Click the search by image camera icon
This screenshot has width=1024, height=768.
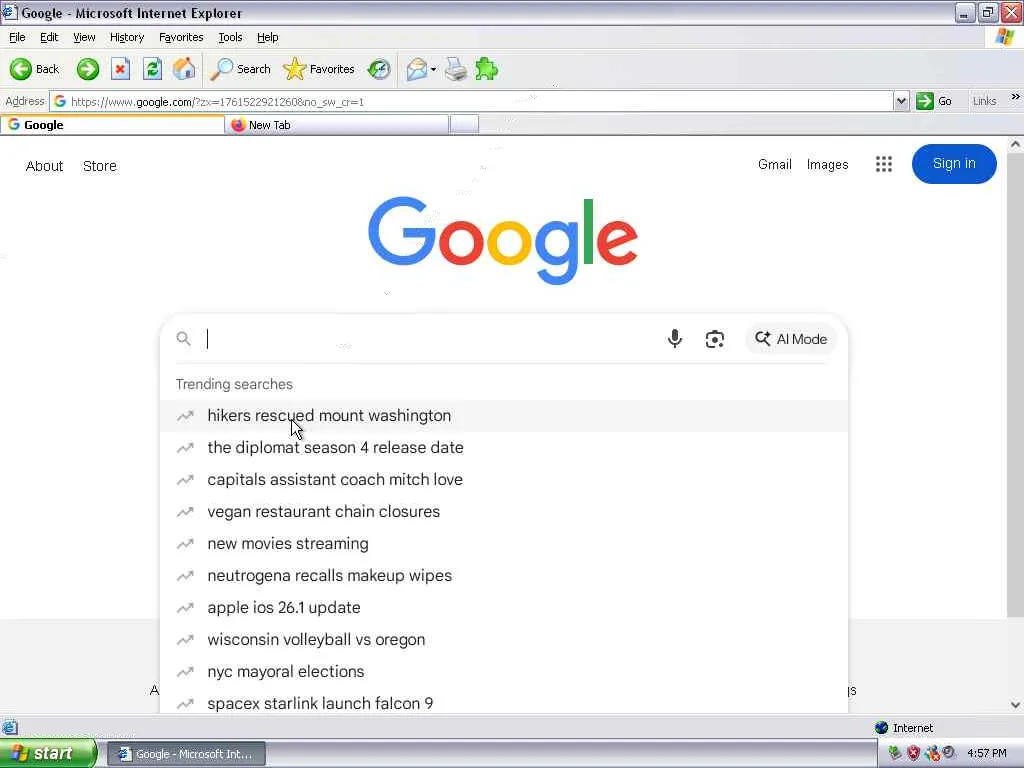(x=714, y=340)
